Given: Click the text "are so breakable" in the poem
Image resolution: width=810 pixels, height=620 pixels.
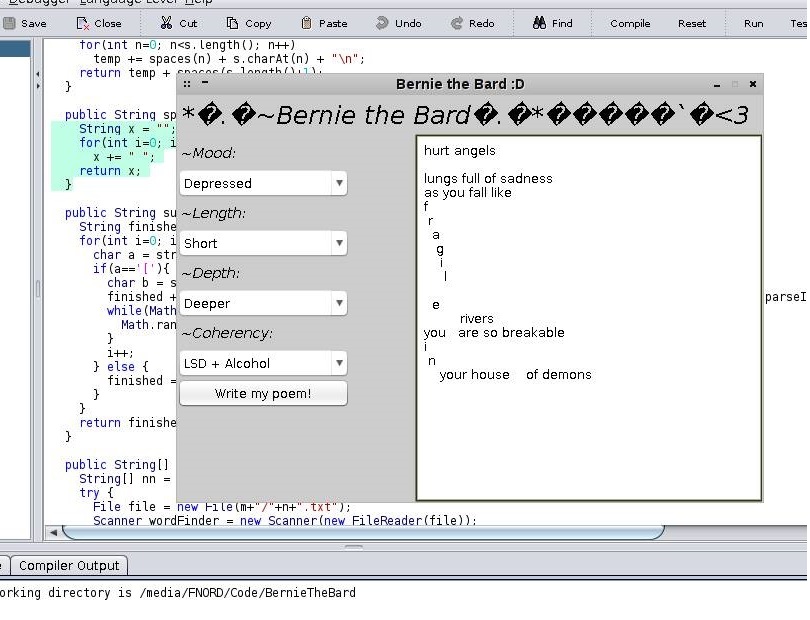Looking at the screenshot, I should [x=511, y=332].
